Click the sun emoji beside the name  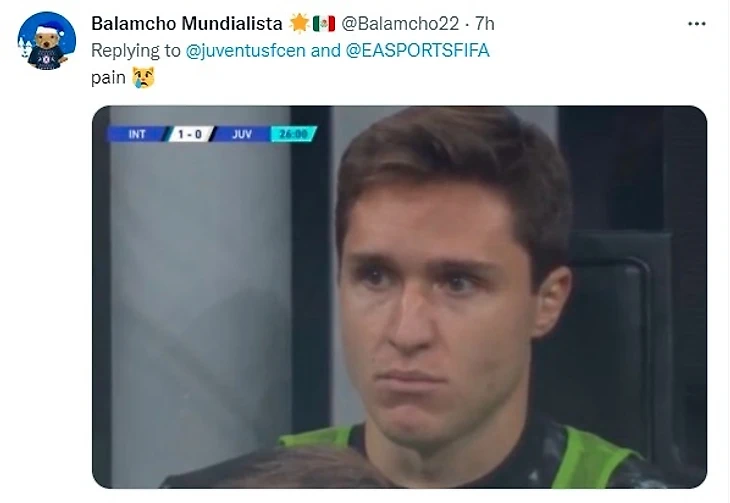[299, 23]
